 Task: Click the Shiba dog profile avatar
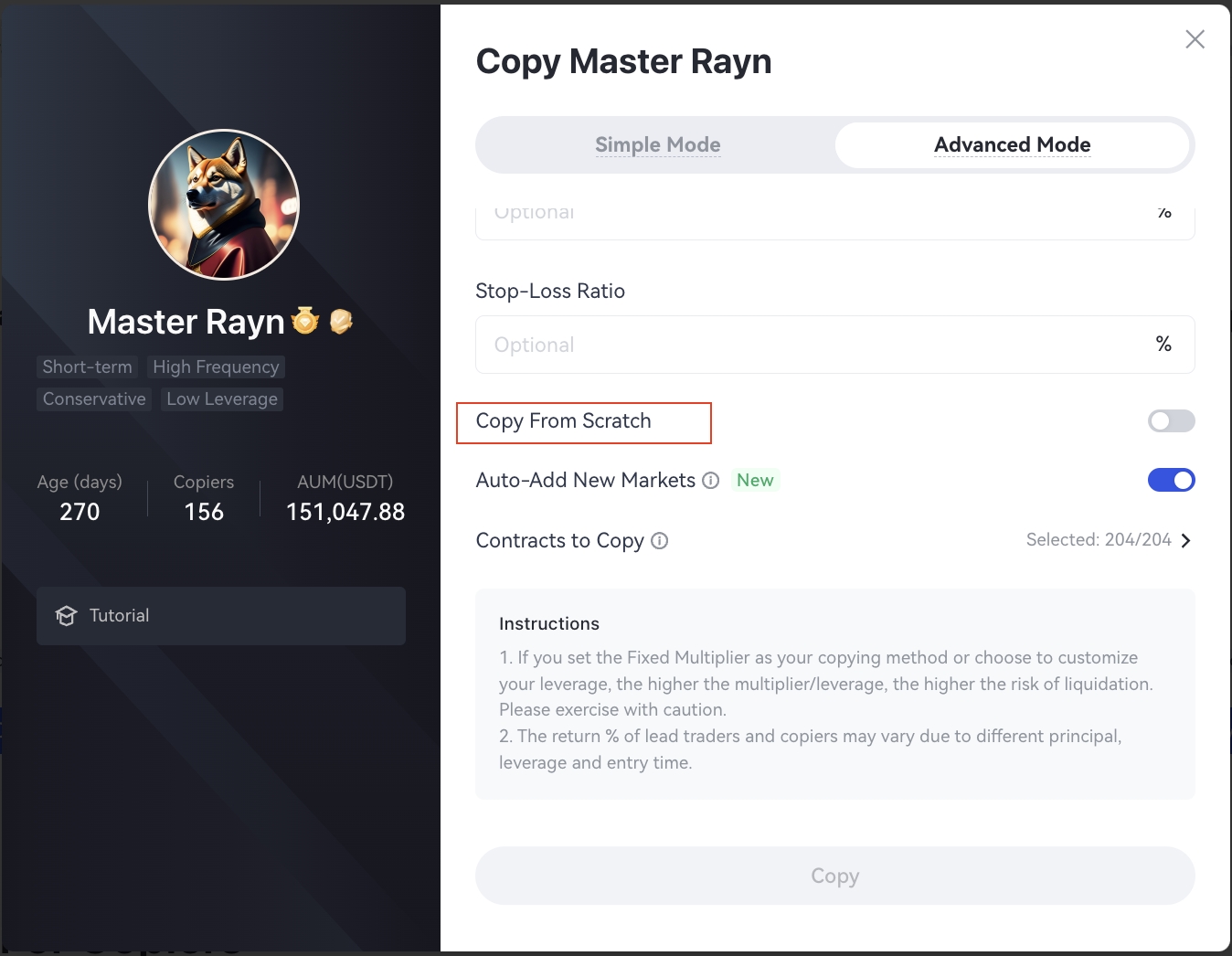coord(224,205)
